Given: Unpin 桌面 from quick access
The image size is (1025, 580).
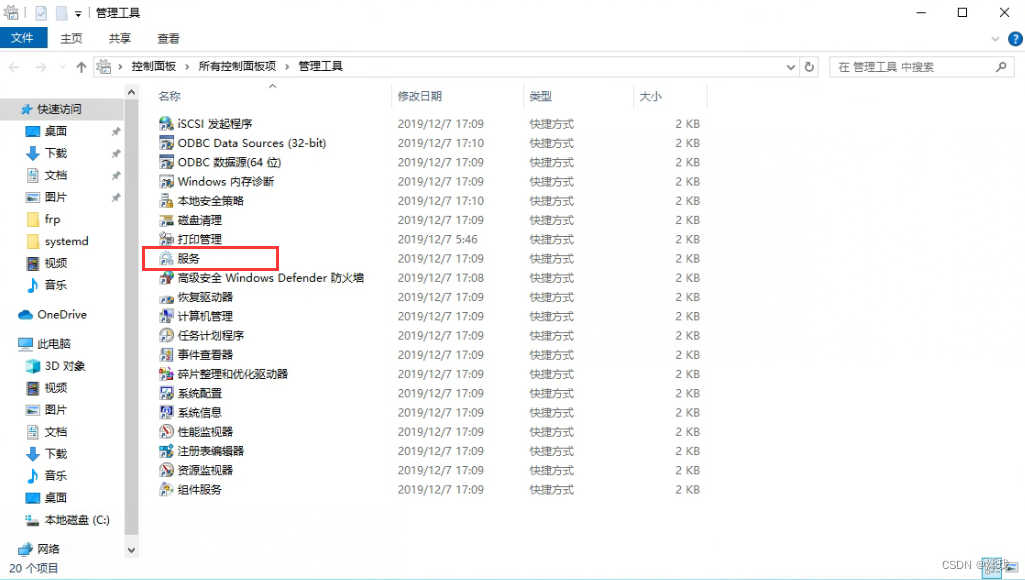Looking at the screenshot, I should click(x=117, y=133).
